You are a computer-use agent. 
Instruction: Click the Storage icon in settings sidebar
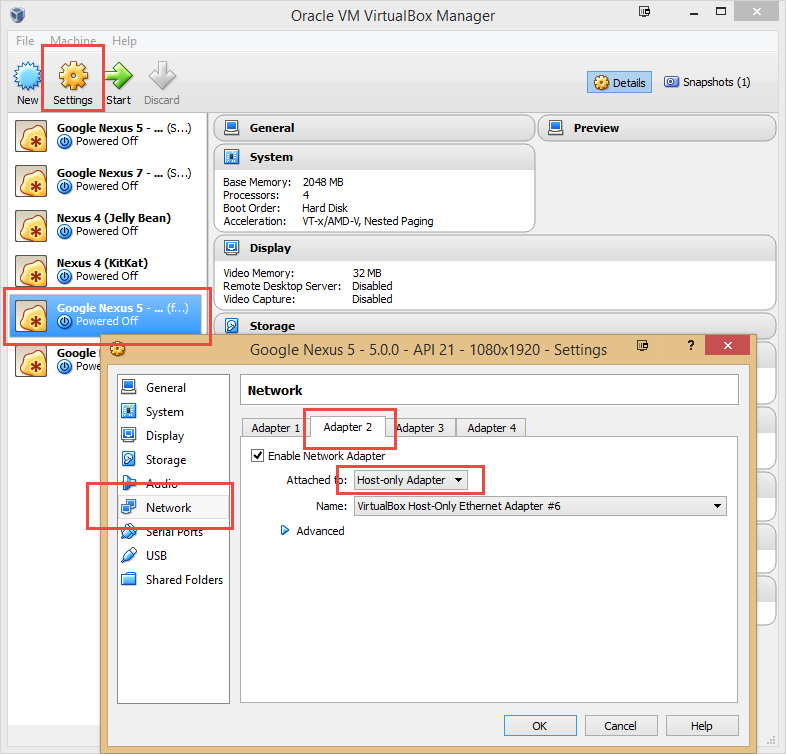129,458
